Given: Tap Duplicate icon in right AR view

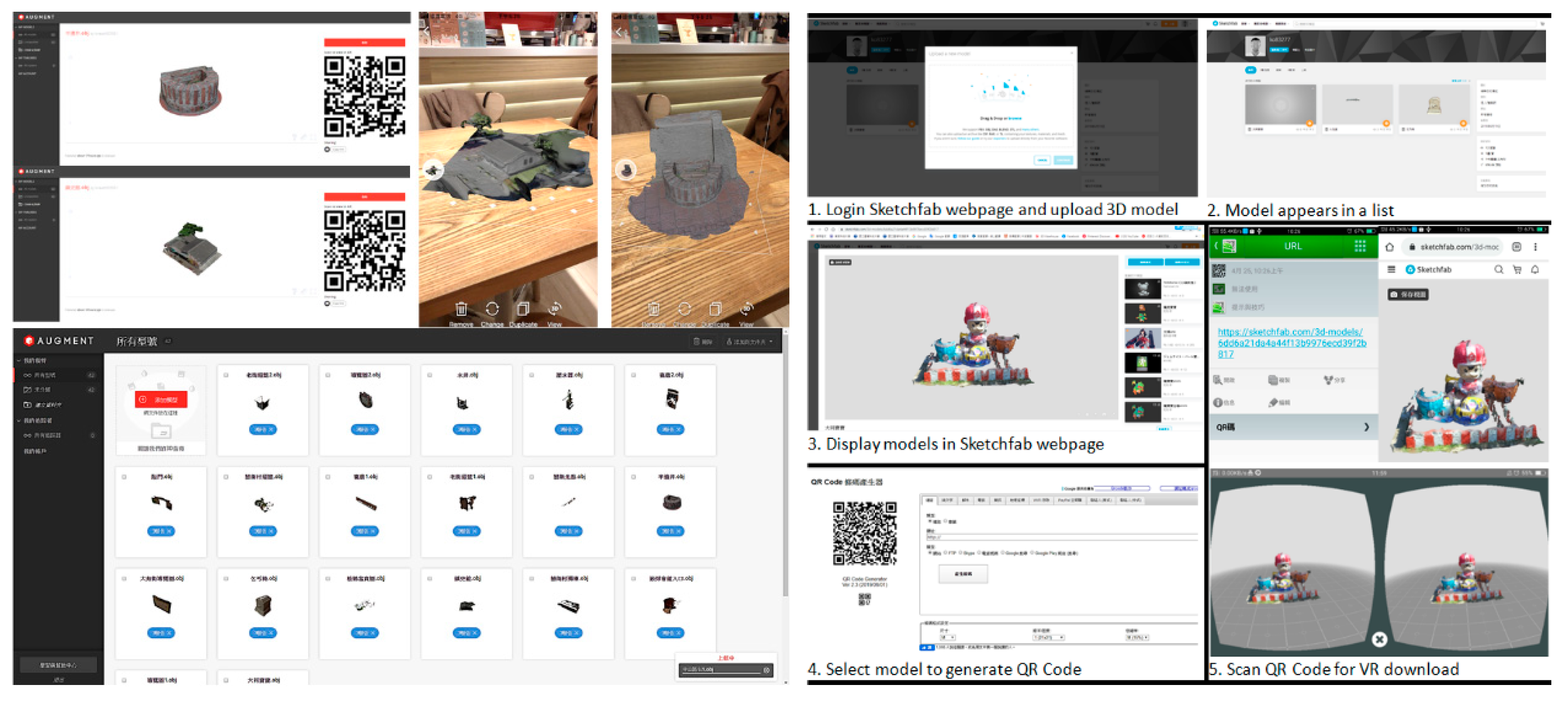Looking at the screenshot, I should coord(715,309).
